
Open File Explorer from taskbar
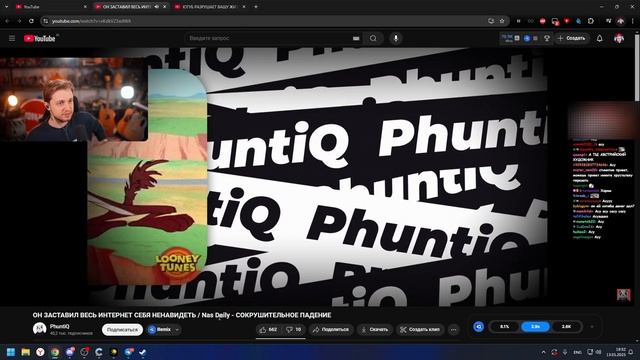25,352
